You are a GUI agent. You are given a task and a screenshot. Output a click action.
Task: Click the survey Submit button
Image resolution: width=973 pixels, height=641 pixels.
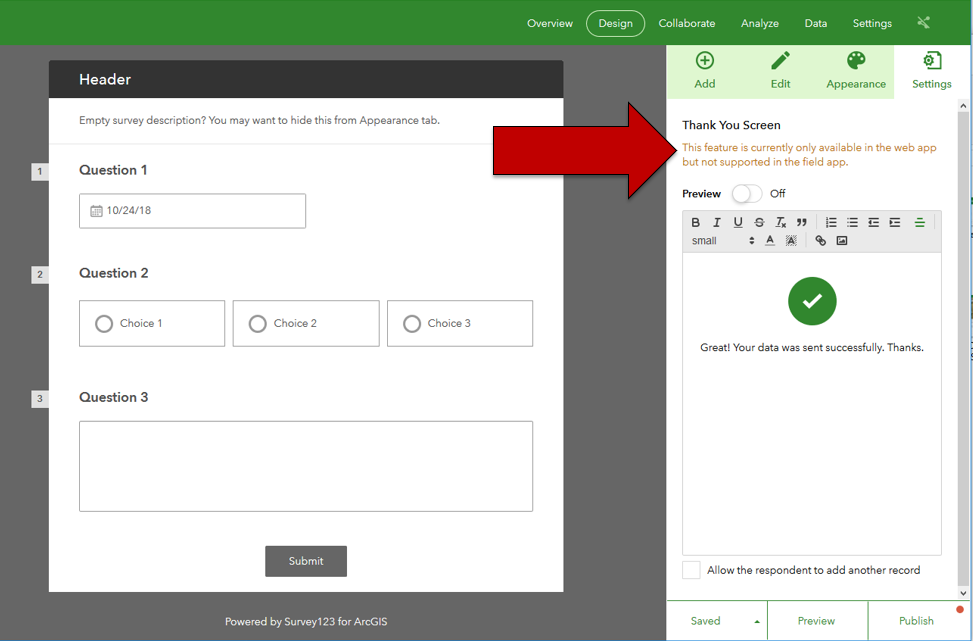306,561
